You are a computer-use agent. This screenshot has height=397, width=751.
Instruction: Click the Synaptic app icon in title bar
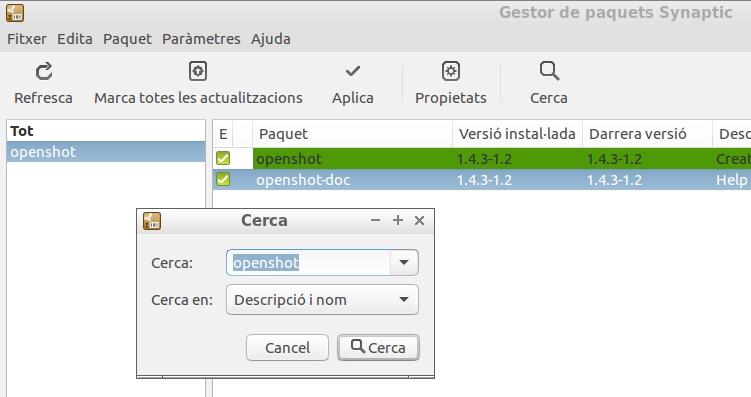click(15, 13)
